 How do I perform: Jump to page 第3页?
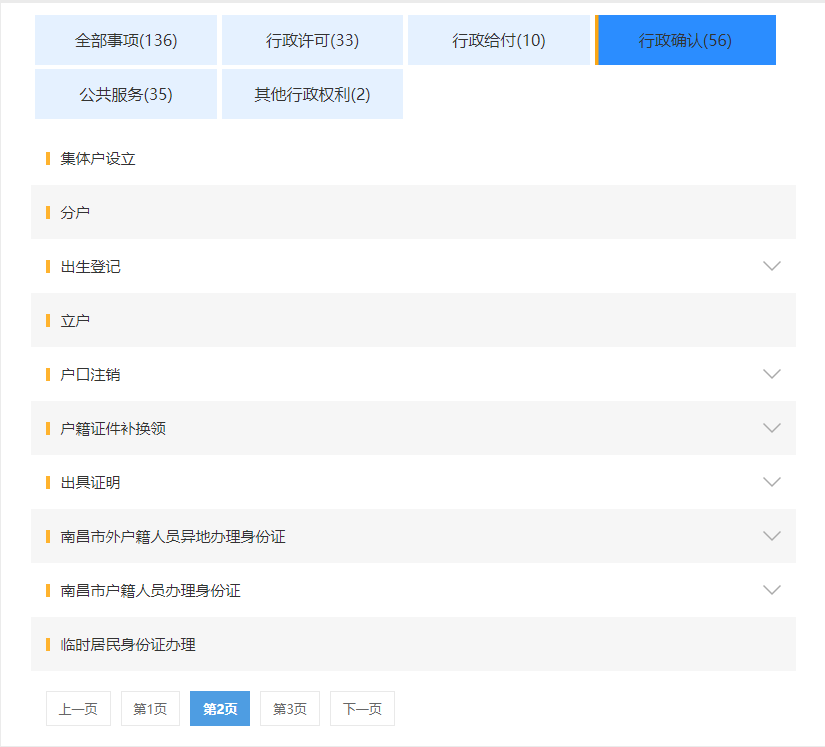[290, 709]
